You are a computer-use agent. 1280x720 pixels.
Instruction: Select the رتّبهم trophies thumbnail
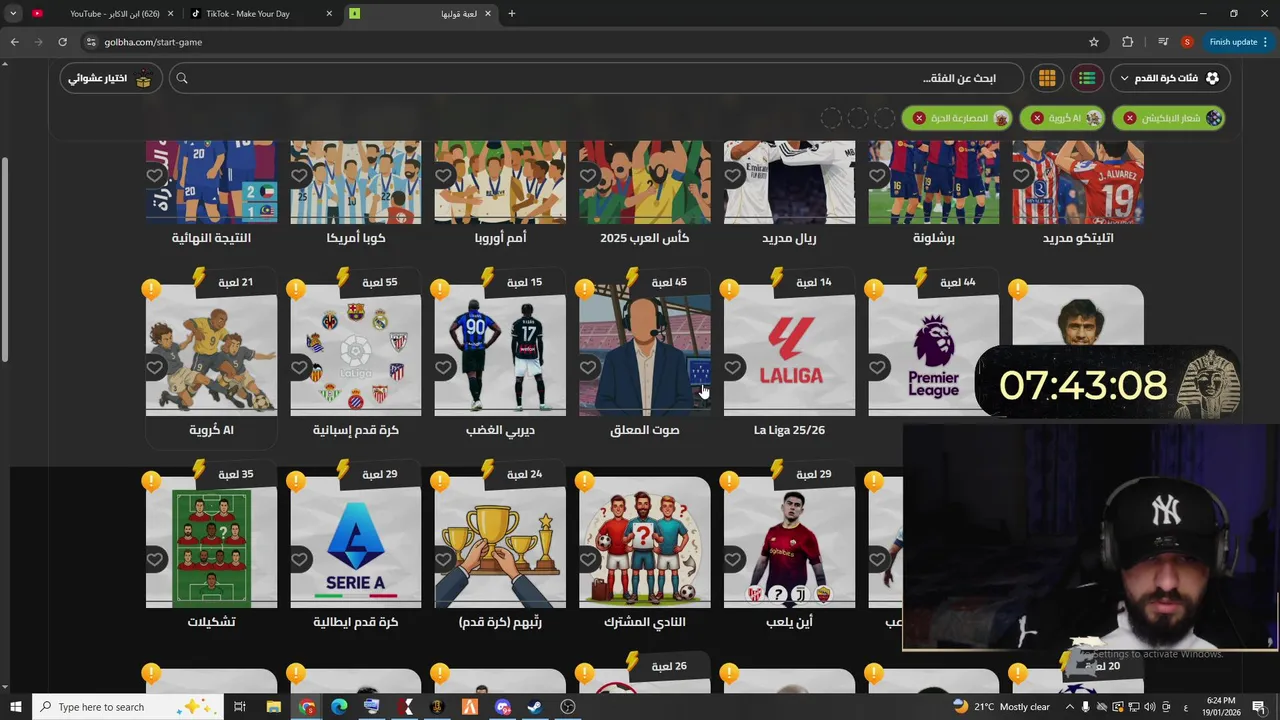click(x=500, y=542)
